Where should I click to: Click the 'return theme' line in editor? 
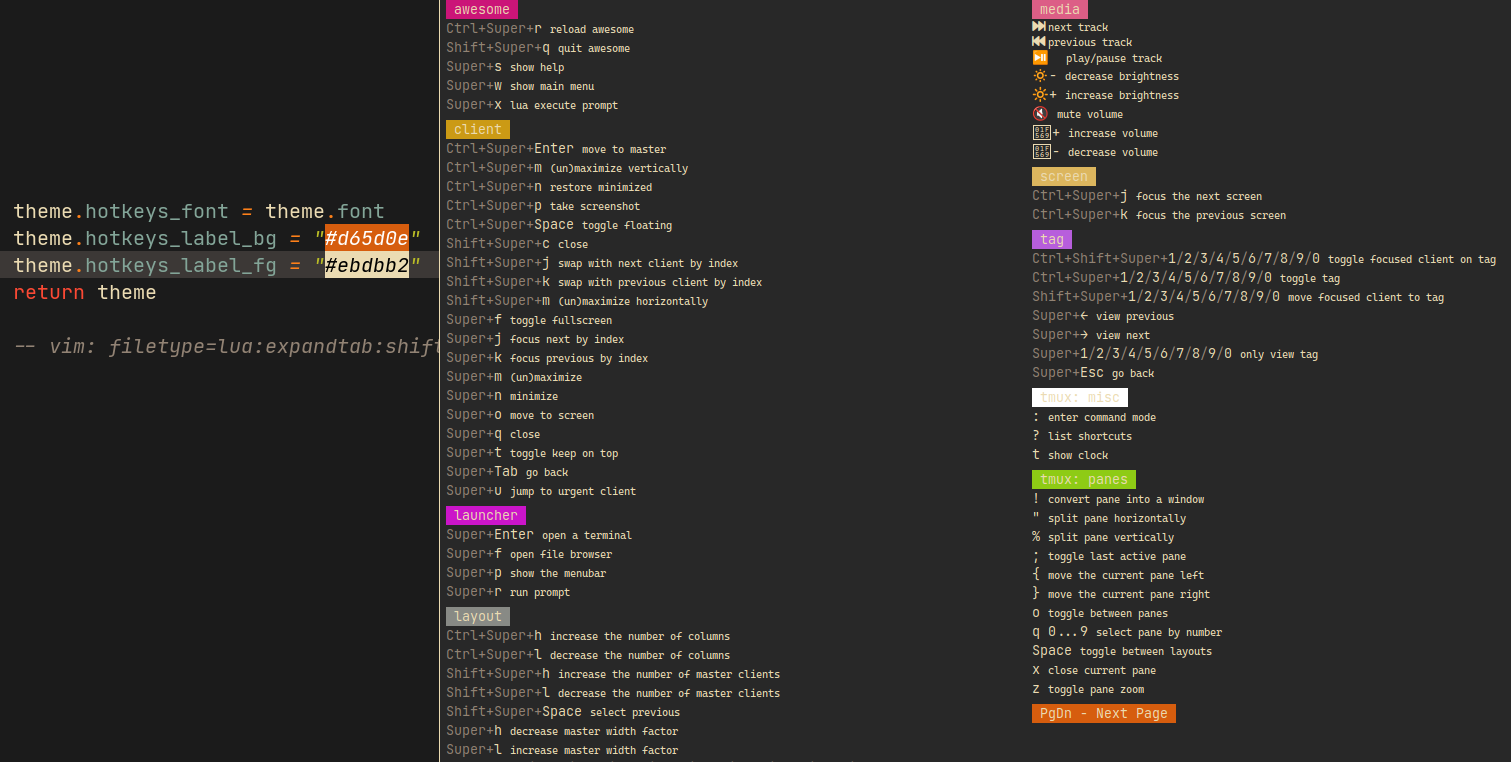(85, 293)
